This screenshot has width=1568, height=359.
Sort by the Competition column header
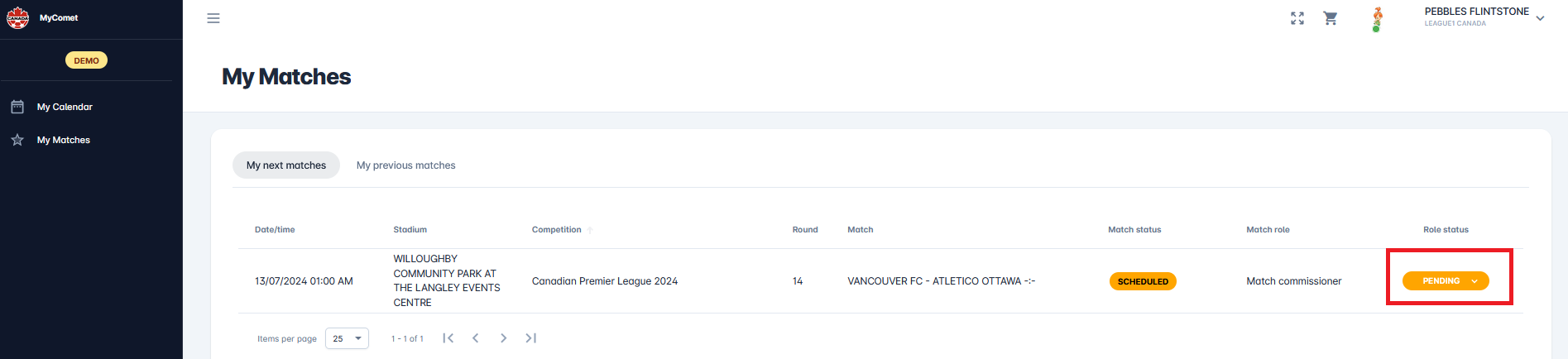pyautogui.click(x=557, y=230)
